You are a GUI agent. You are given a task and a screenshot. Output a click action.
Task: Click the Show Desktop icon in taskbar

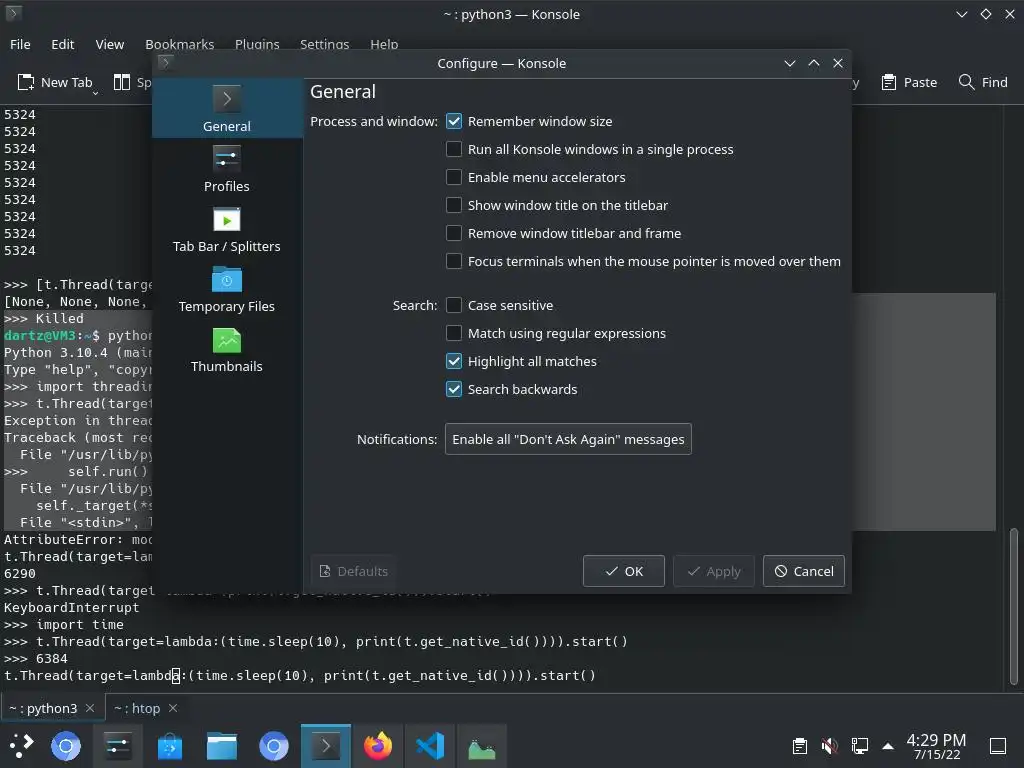click(998, 746)
